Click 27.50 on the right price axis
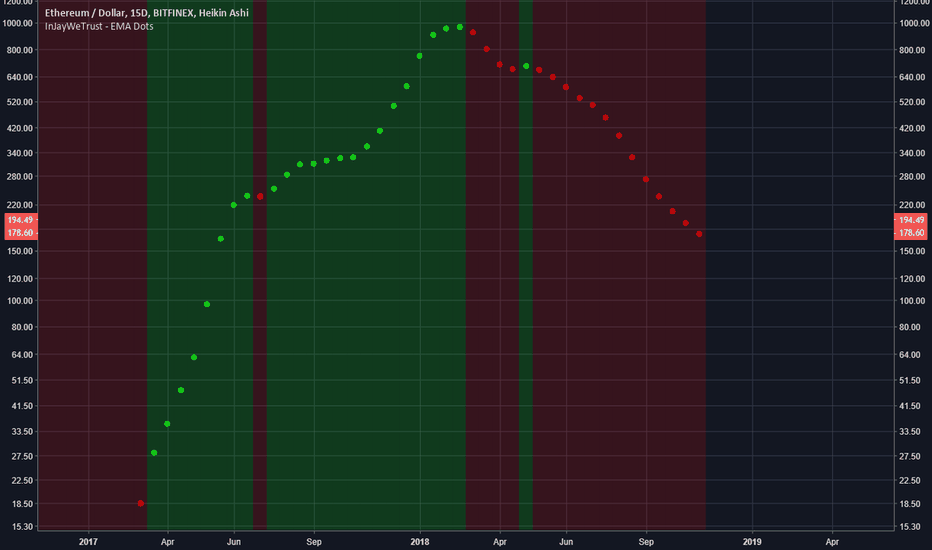 tap(910, 456)
